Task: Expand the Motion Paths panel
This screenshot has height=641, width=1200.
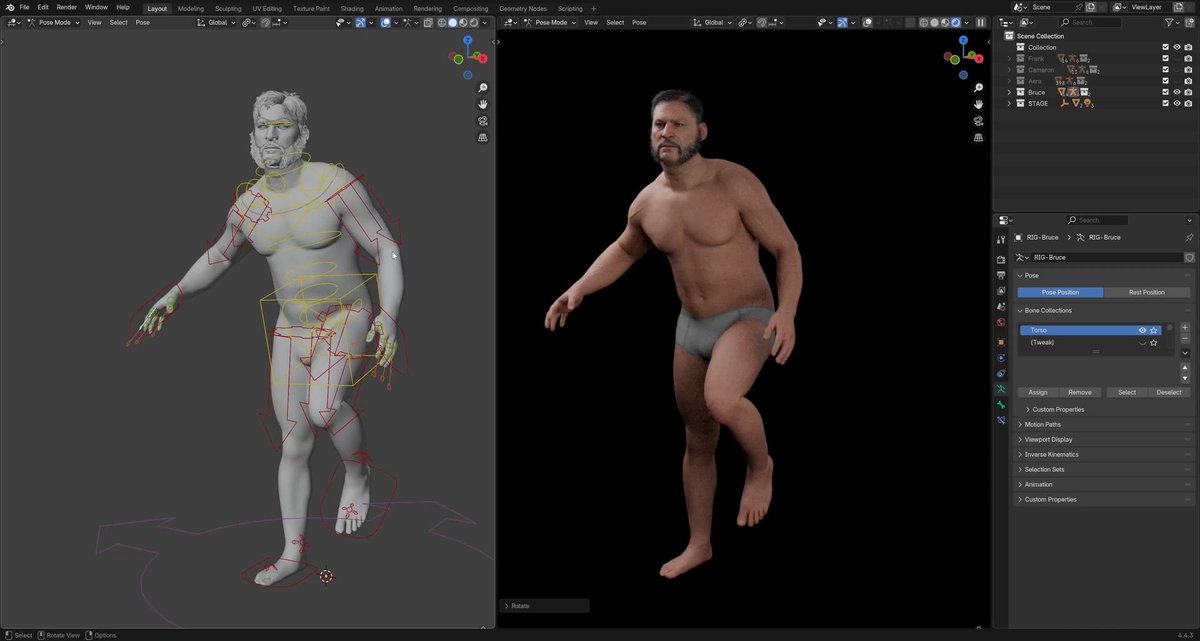Action: coord(1104,424)
